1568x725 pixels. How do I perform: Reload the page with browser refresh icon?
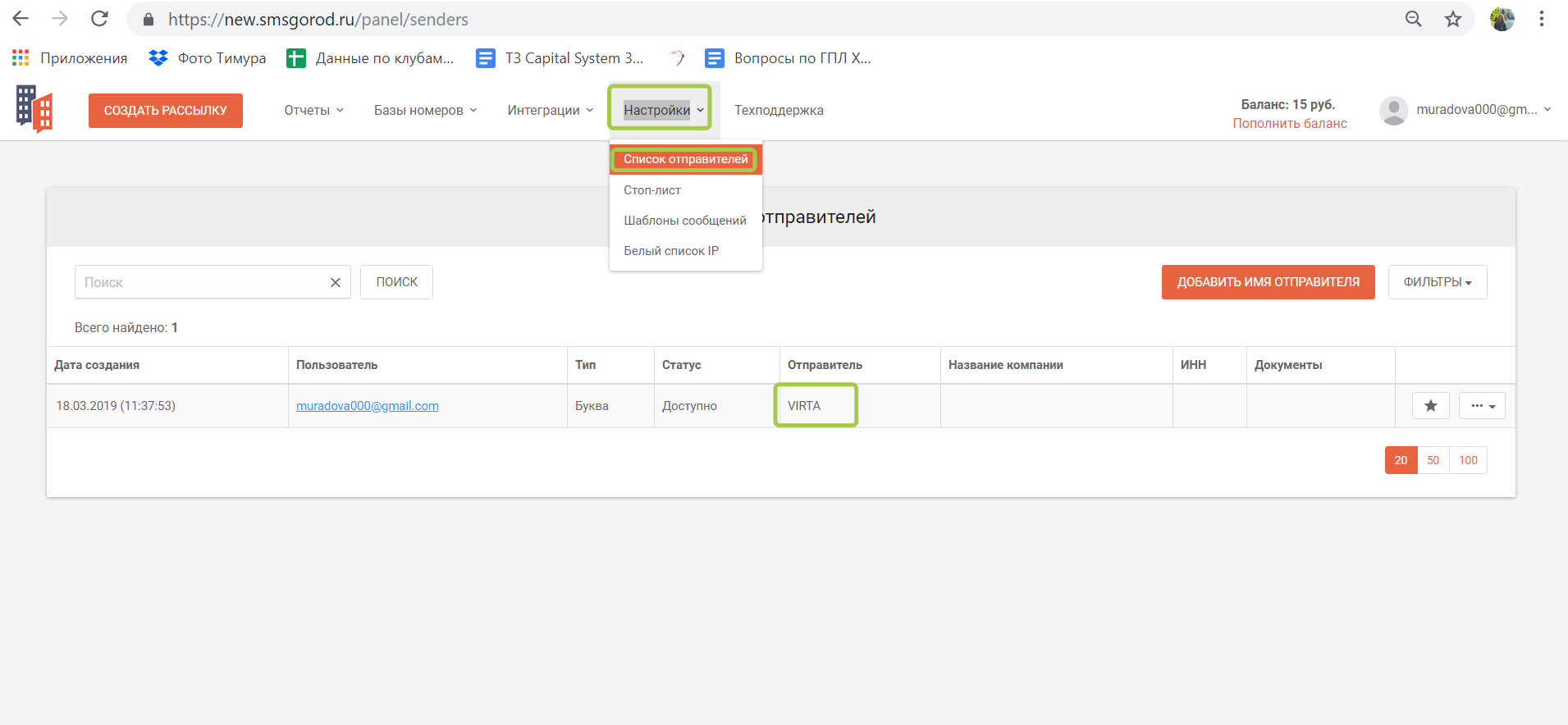99,19
